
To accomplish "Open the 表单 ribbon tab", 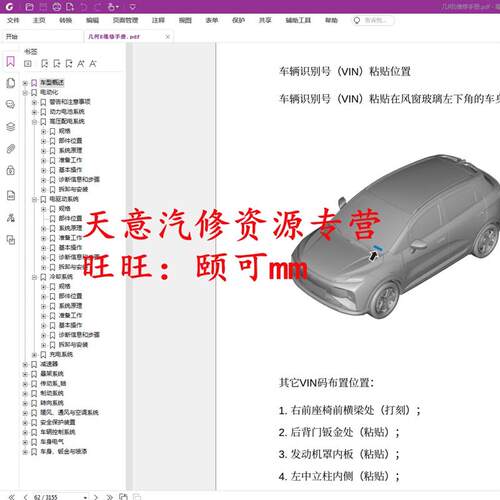I will (x=212, y=20).
